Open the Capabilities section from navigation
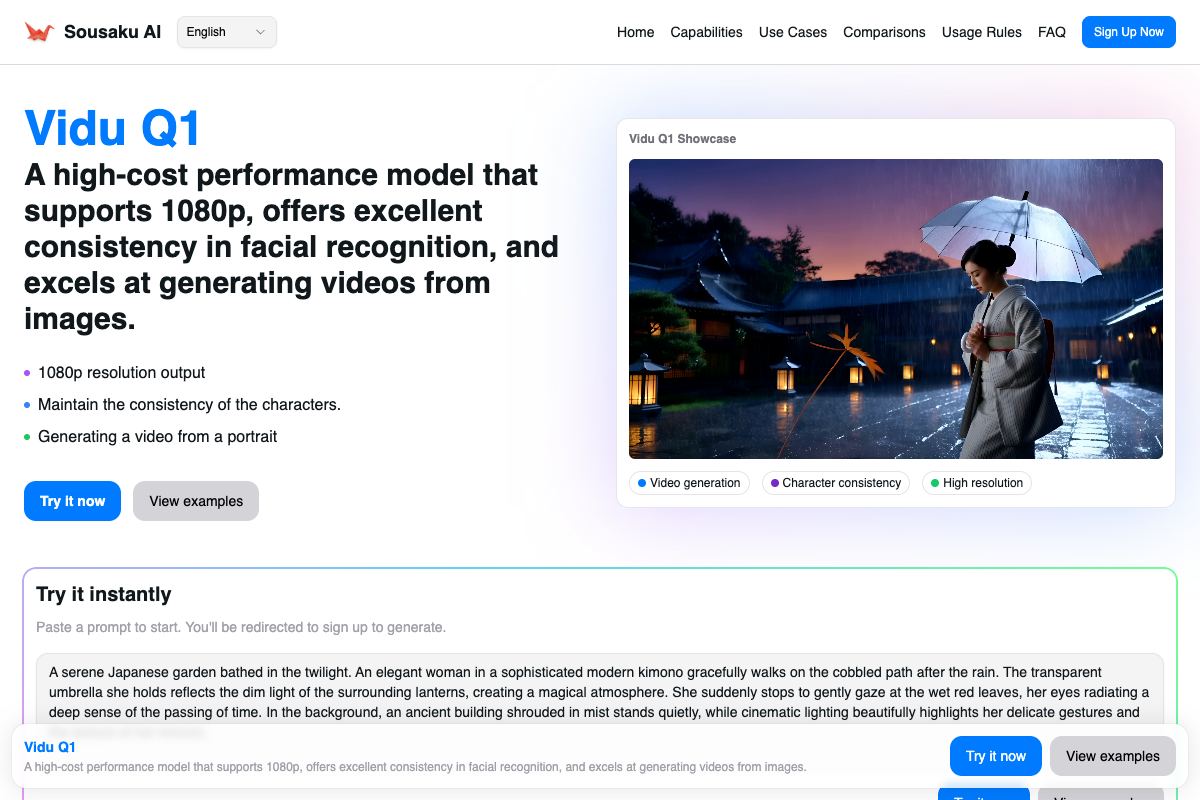The height and width of the screenshot is (800, 1200). pos(706,32)
